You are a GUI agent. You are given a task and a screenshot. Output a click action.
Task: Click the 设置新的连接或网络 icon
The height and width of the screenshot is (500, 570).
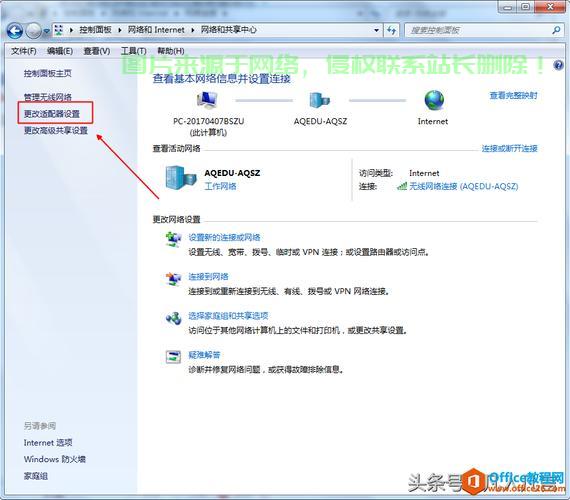click(173, 240)
